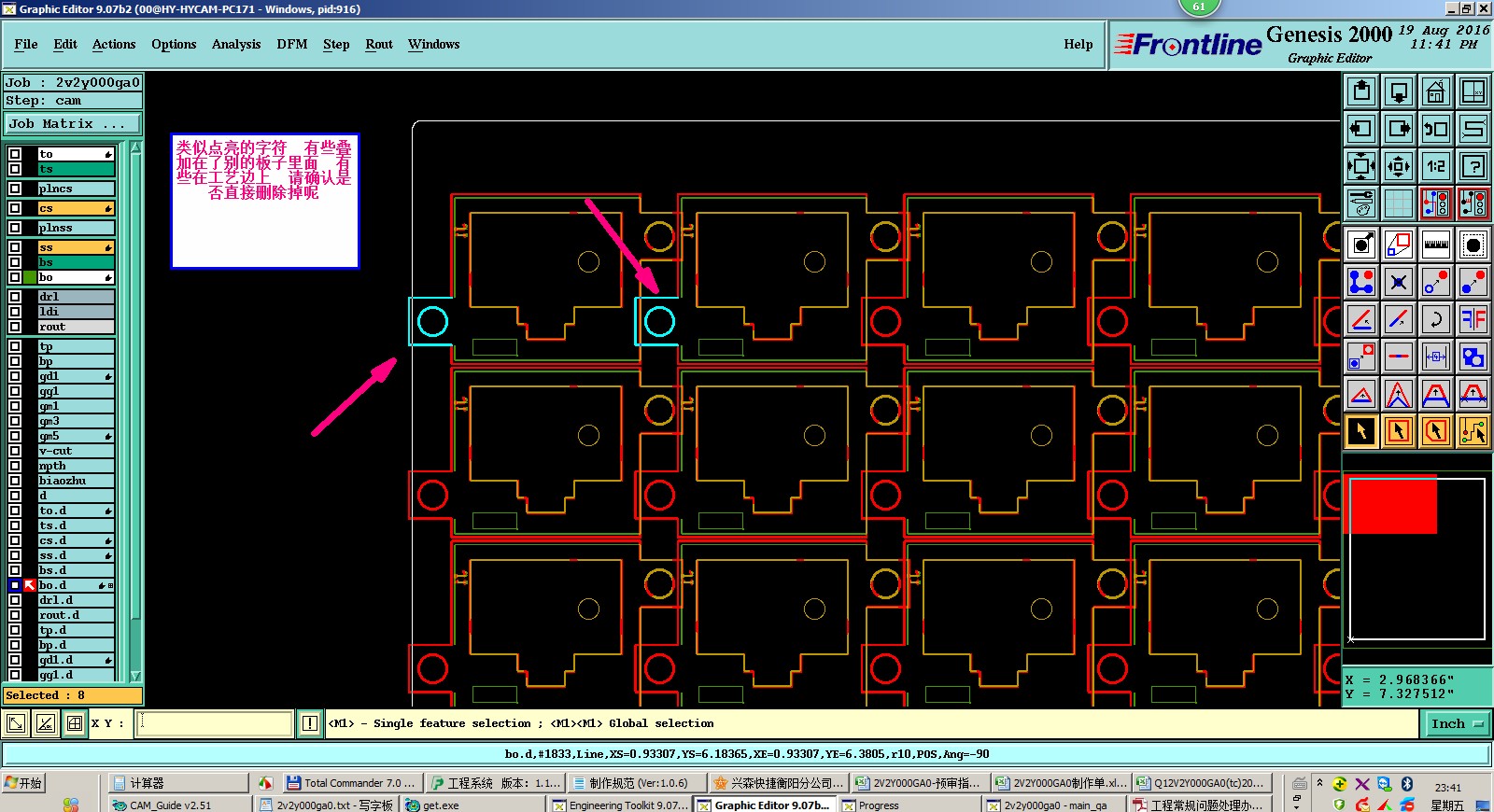
Task: Click the black X delete feature tool
Action: (x=1399, y=282)
